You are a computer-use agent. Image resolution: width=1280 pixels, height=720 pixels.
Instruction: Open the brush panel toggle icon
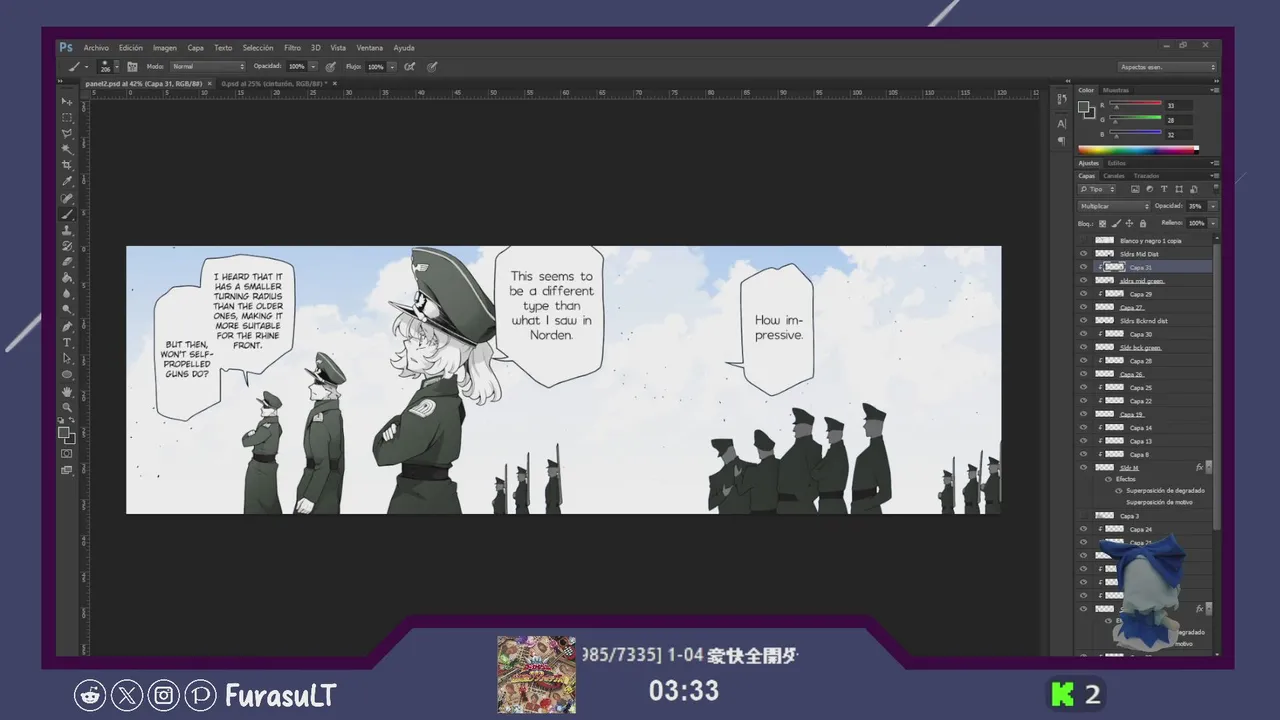point(132,67)
